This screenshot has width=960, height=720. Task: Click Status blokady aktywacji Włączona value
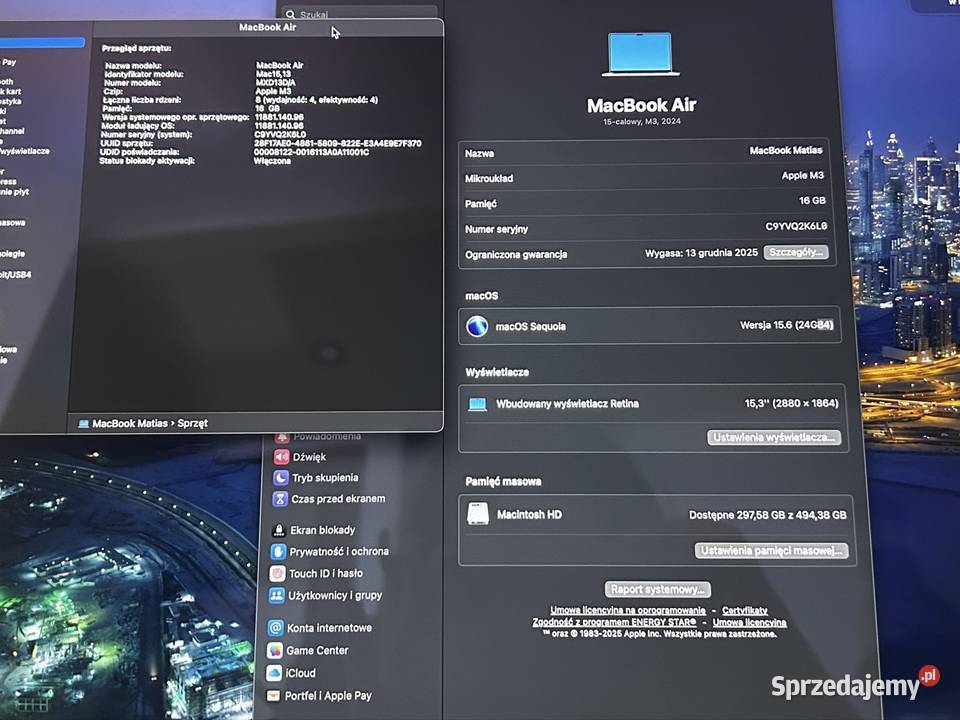(x=272, y=161)
